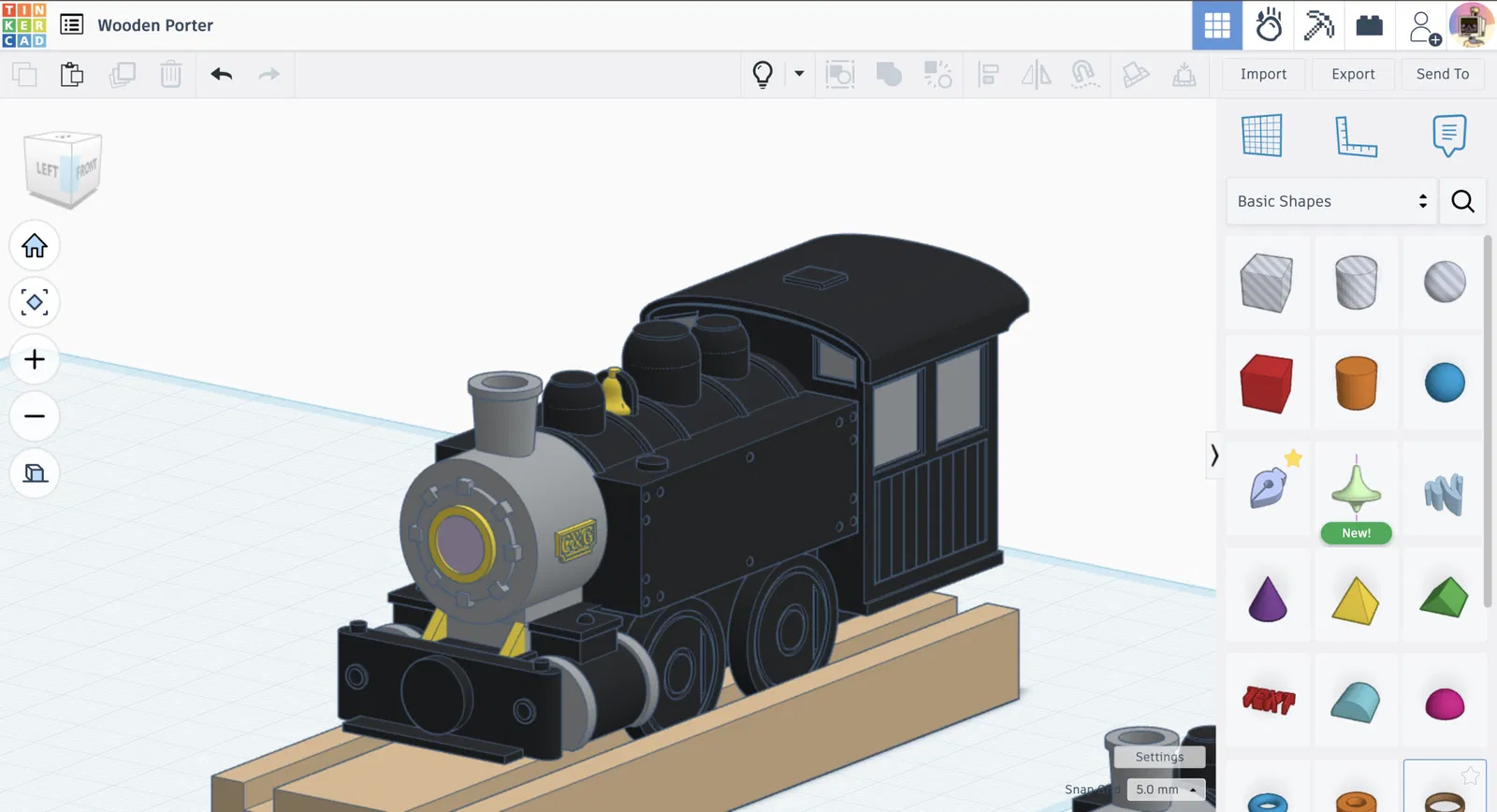Click the Paste clipboard icon
The width and height of the screenshot is (1497, 812).
coord(72,74)
